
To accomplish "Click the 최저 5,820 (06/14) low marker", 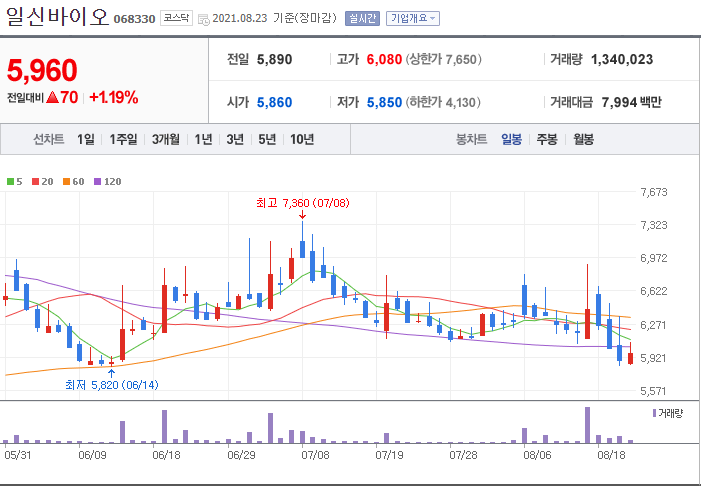I will click(111, 385).
